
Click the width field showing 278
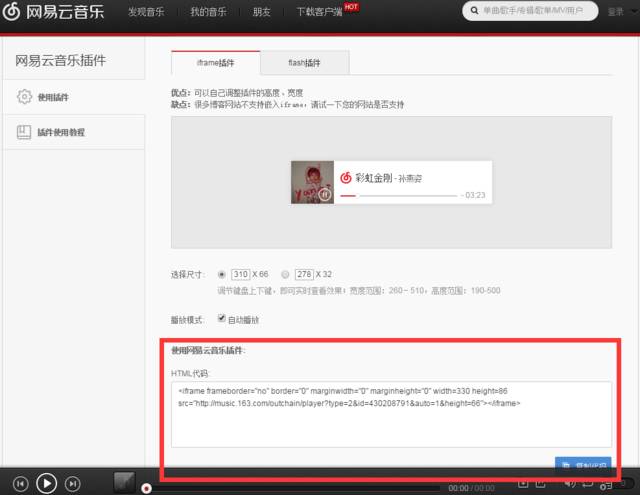(304, 274)
